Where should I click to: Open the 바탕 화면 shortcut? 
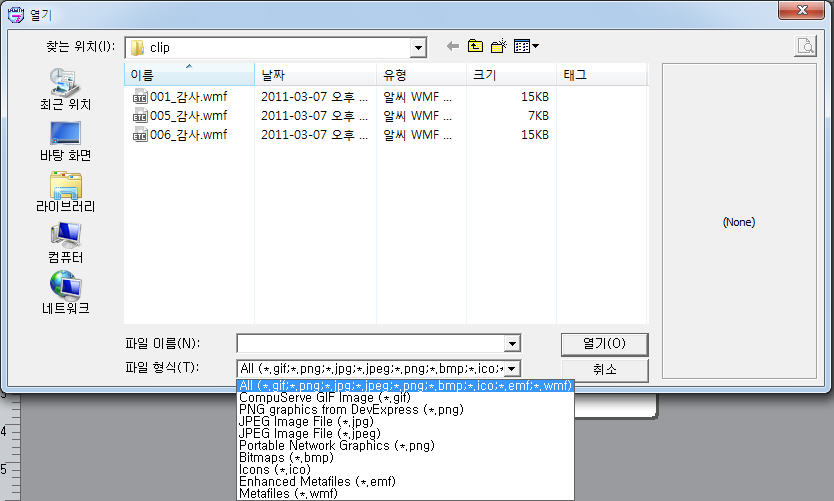(x=65, y=141)
